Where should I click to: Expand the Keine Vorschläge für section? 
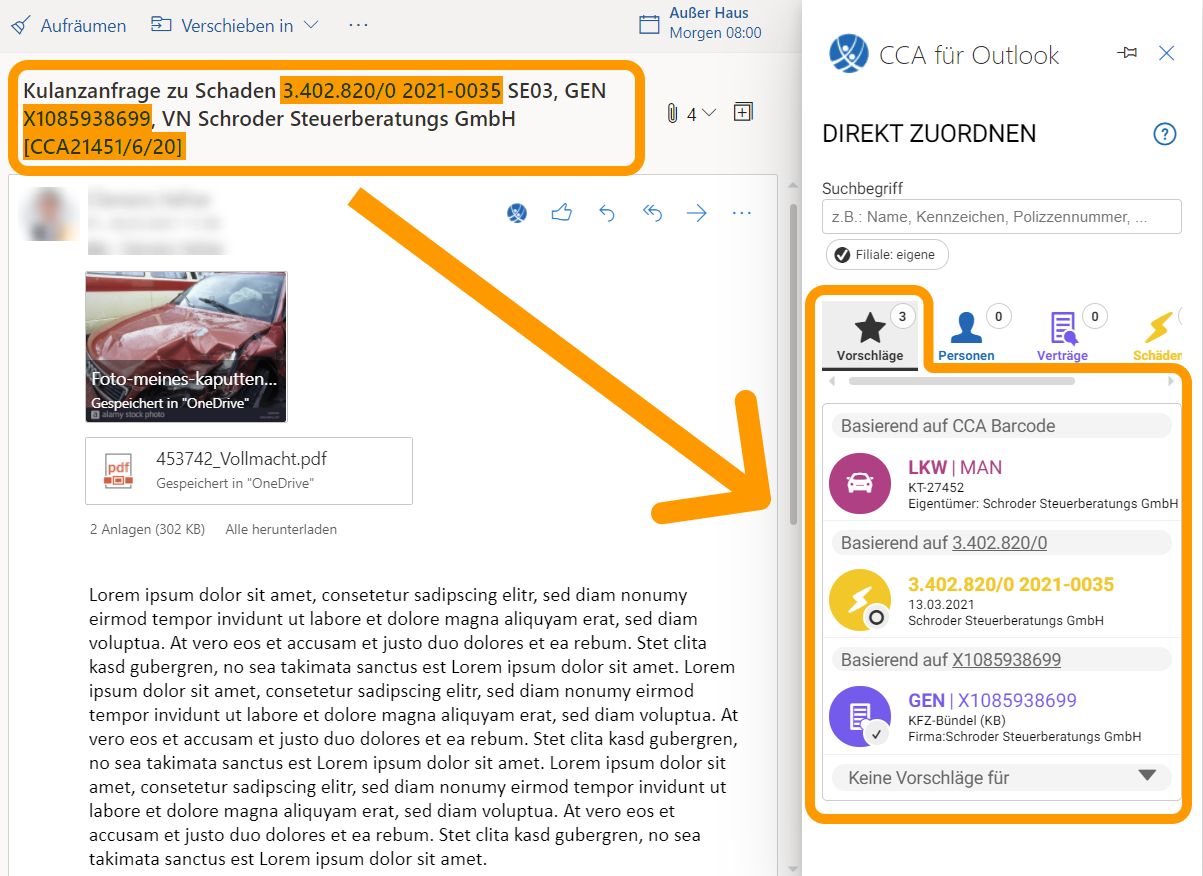(x=1001, y=777)
